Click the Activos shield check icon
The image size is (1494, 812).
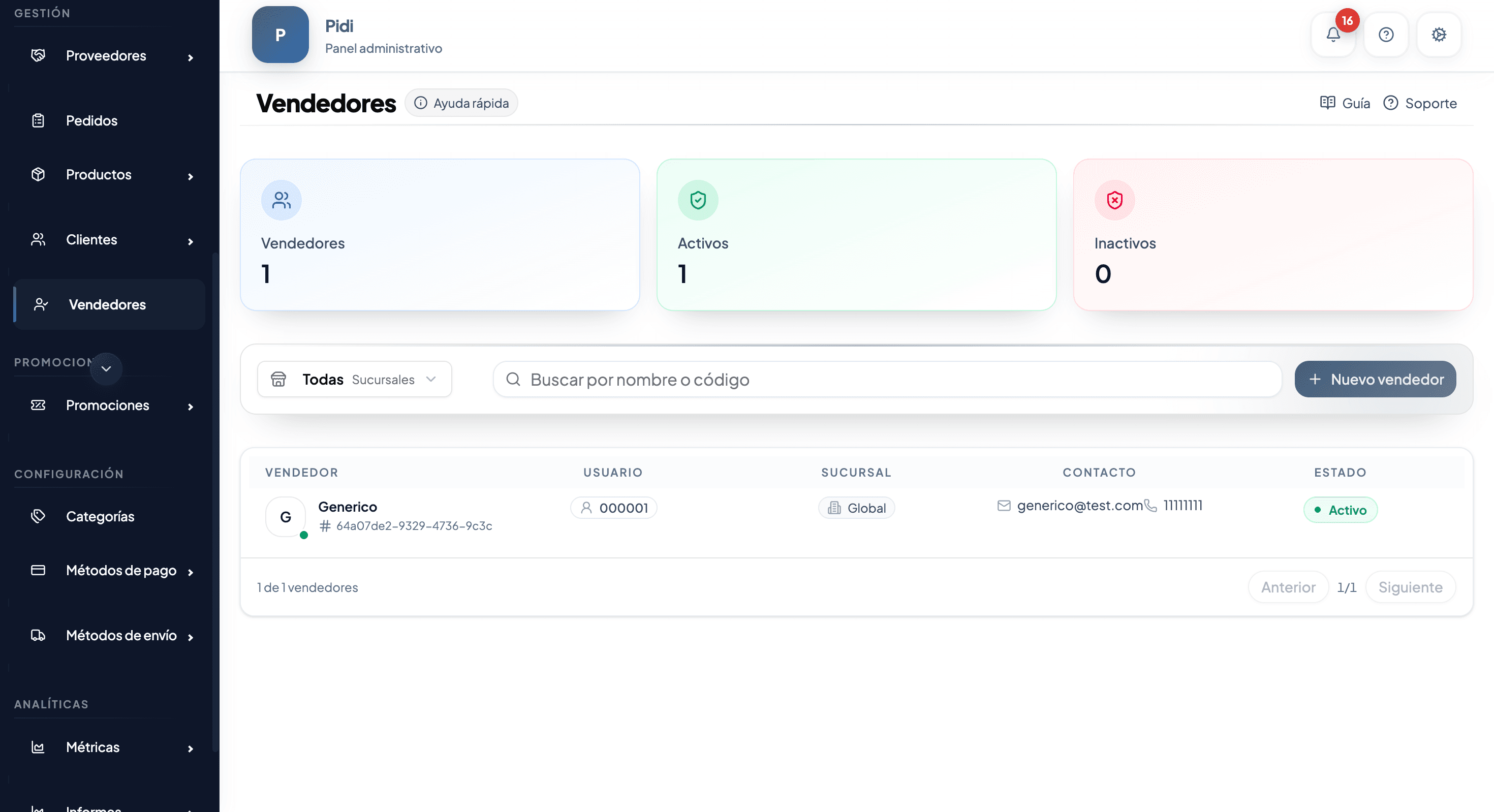(x=698, y=200)
